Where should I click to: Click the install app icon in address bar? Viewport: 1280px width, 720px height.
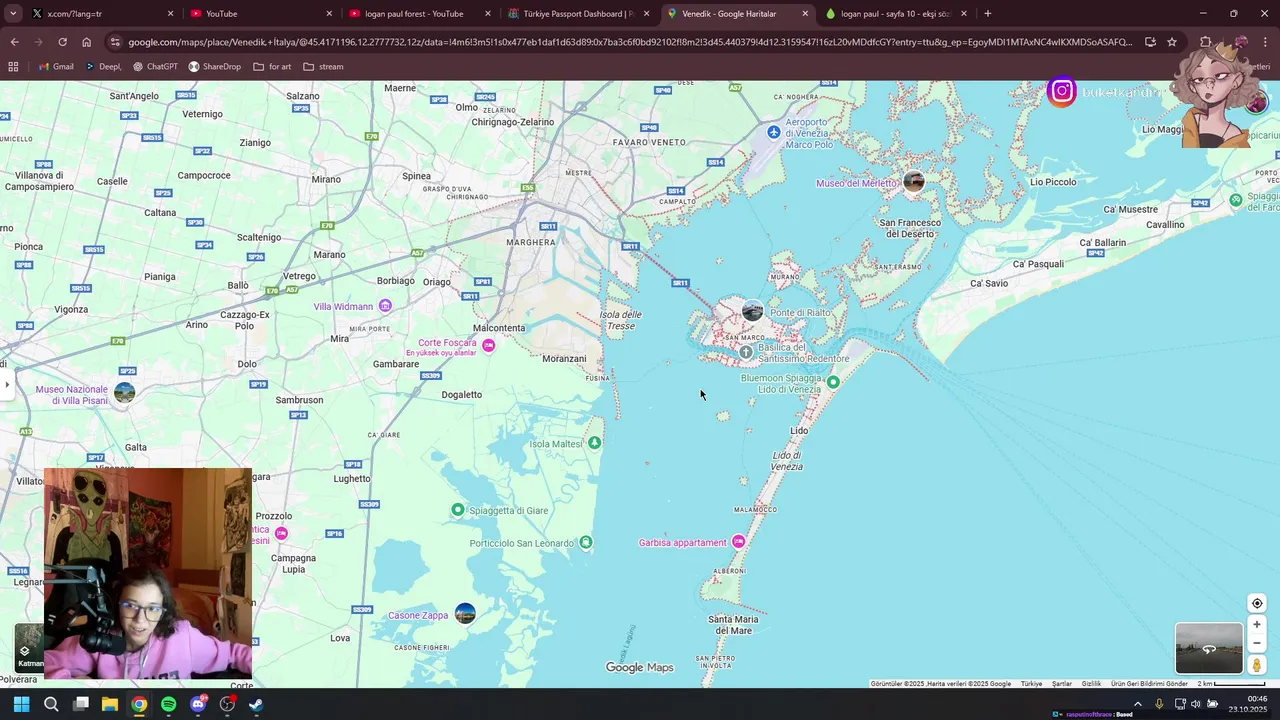click(x=1150, y=42)
